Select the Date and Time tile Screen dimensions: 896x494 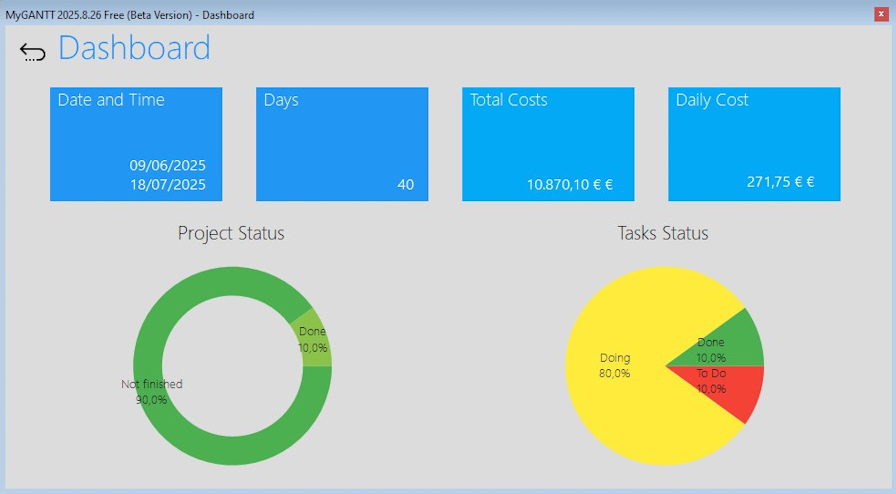tap(136, 144)
